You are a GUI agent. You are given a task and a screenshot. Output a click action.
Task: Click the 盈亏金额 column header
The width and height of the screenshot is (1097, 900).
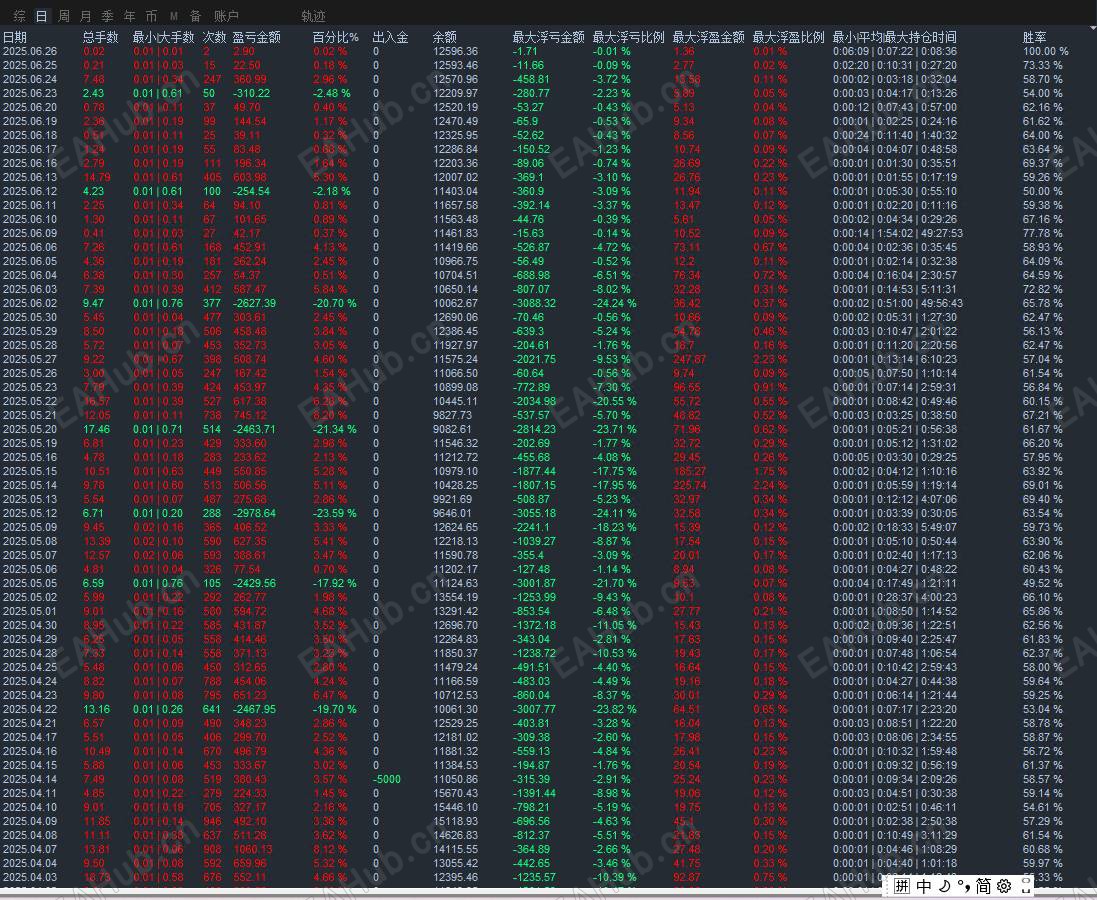(256, 37)
